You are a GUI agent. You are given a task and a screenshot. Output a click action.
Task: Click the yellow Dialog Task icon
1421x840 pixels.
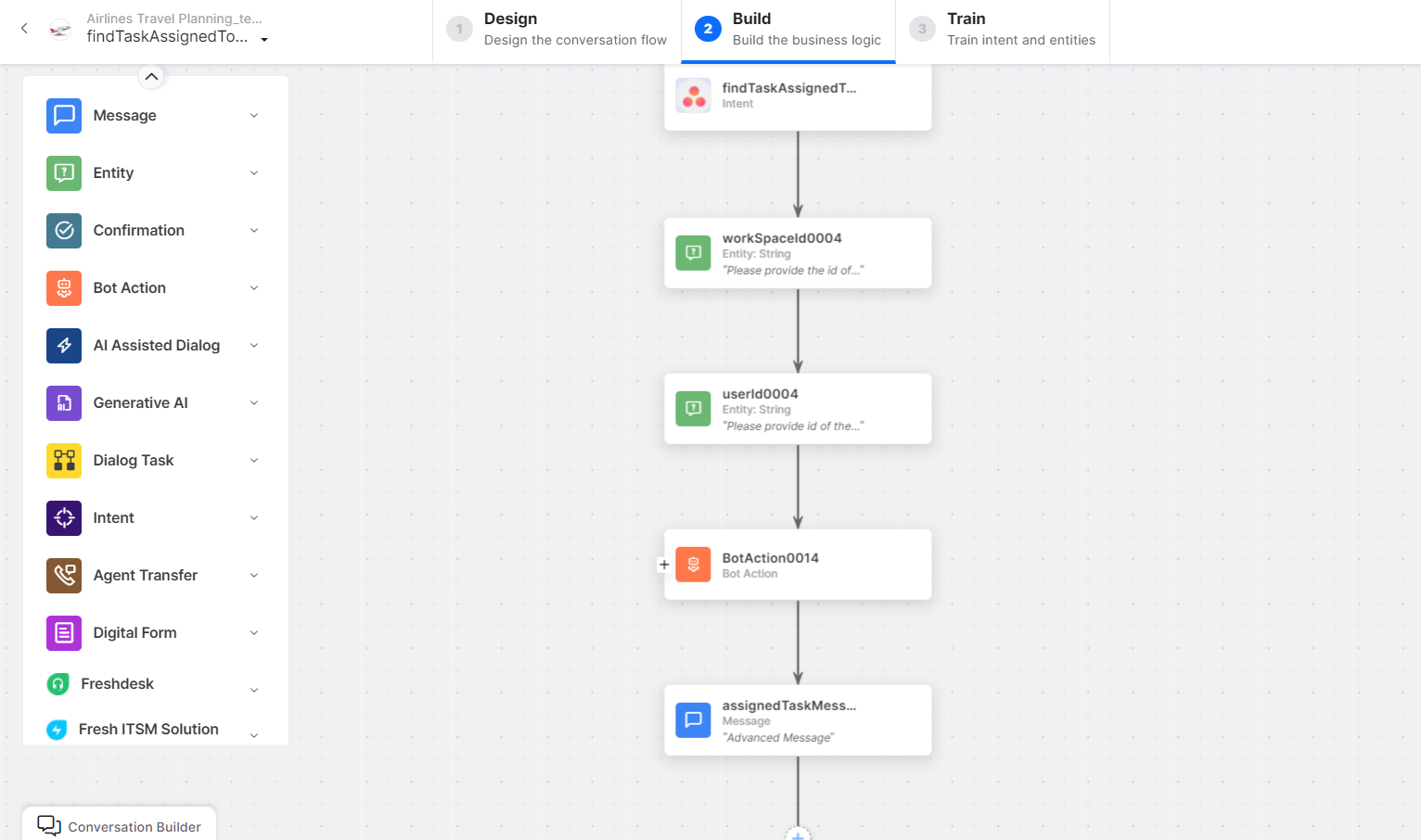(64, 461)
